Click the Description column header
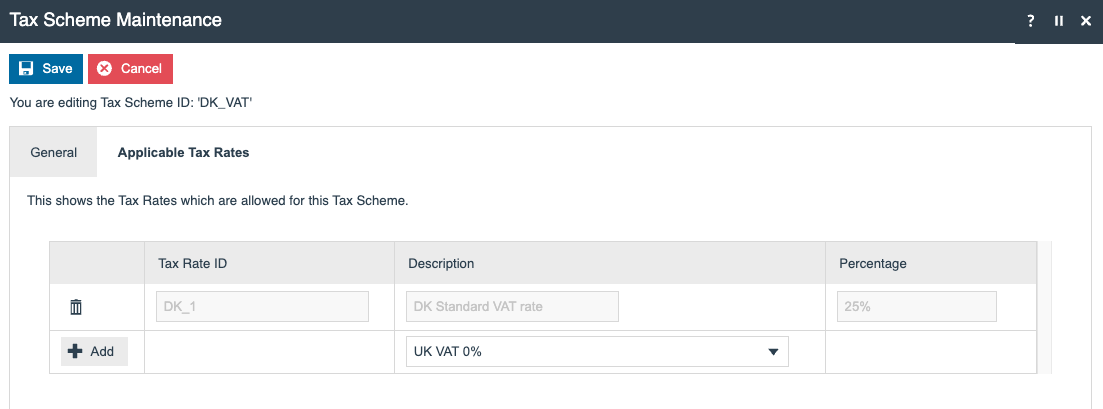This screenshot has width=1103, height=409. (x=609, y=263)
